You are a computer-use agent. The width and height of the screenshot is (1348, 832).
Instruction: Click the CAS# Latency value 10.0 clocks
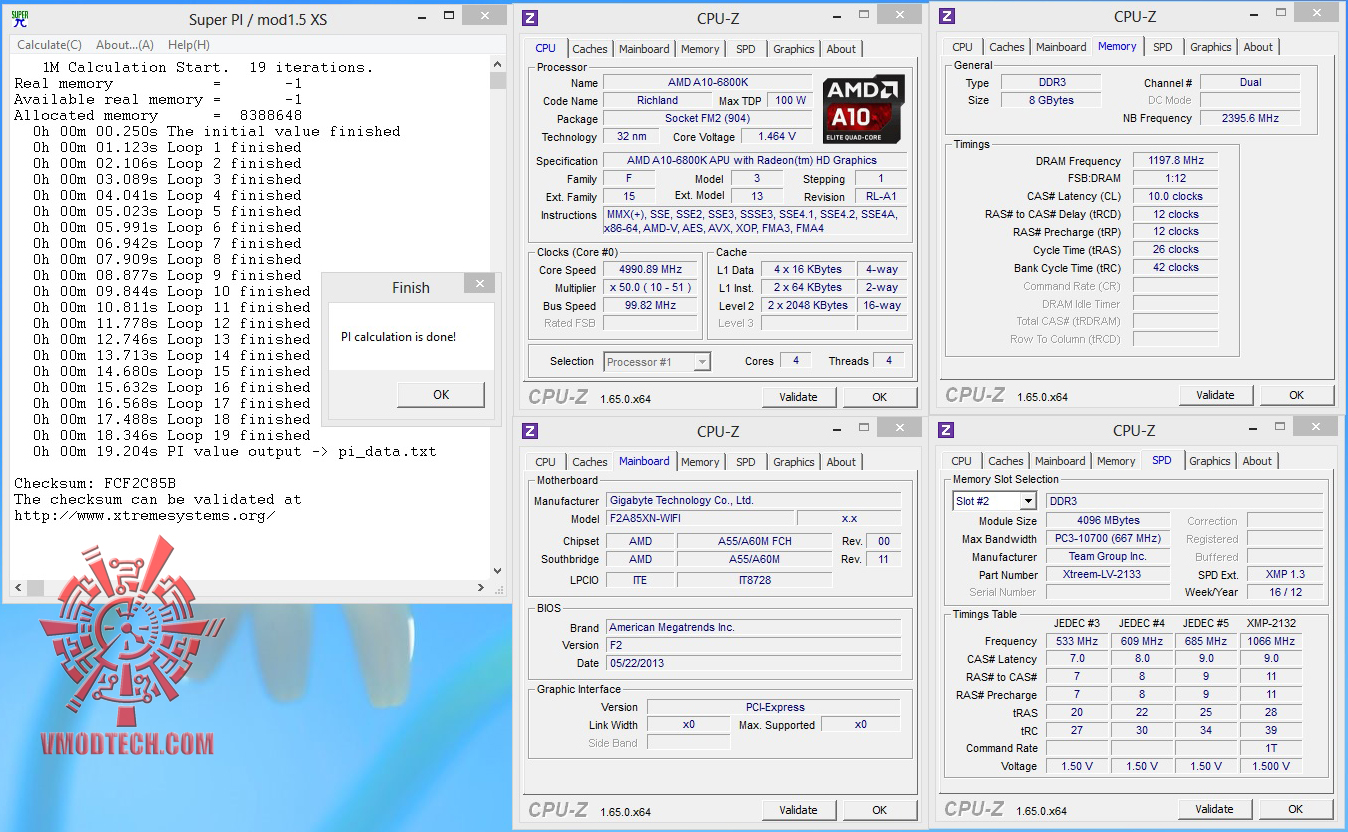point(1175,197)
